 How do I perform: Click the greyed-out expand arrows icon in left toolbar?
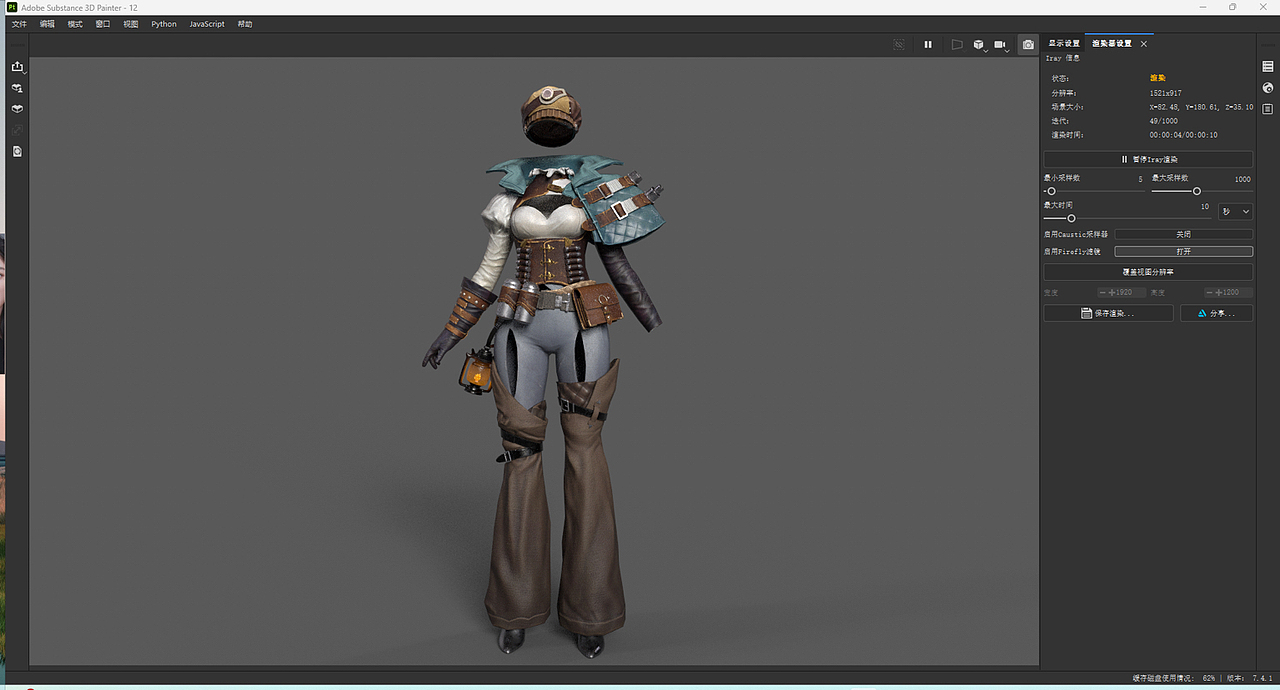point(17,130)
